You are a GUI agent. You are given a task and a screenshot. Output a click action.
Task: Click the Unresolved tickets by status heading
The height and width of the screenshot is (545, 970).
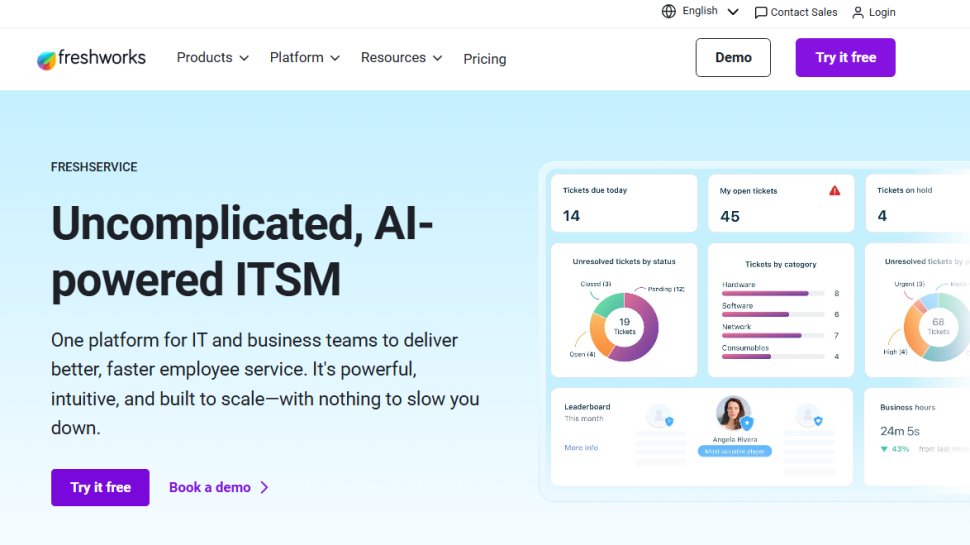click(624, 262)
